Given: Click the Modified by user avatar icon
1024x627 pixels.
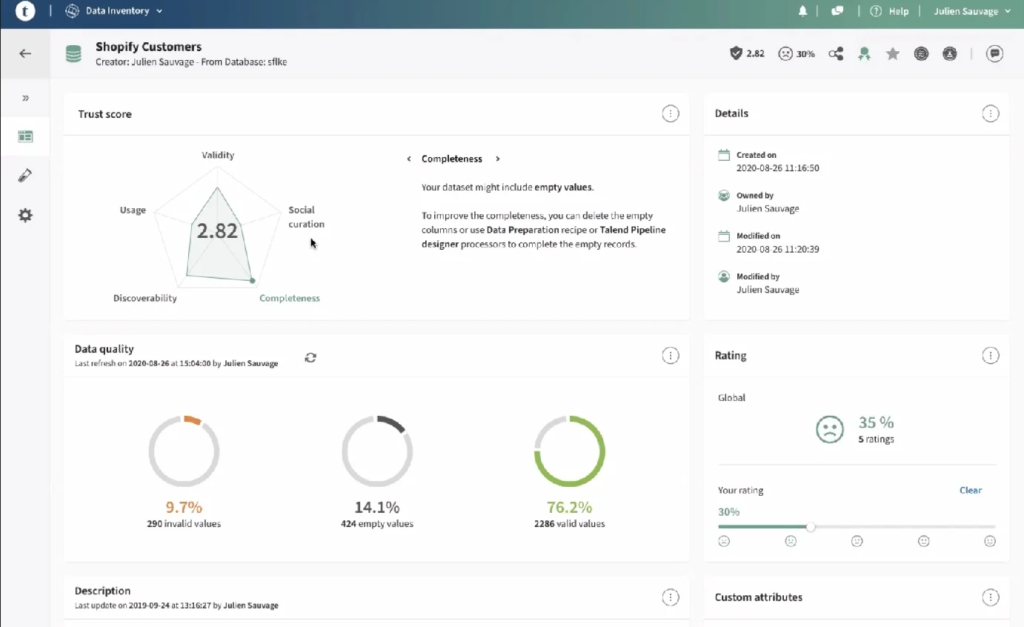Looking at the screenshot, I should 724,276.
